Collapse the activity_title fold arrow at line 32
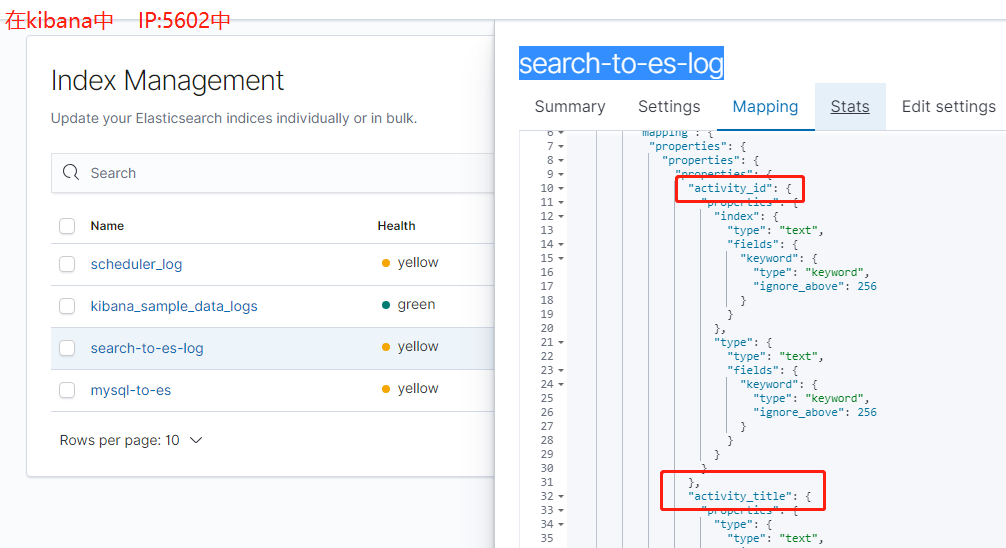 pyautogui.click(x=561, y=497)
